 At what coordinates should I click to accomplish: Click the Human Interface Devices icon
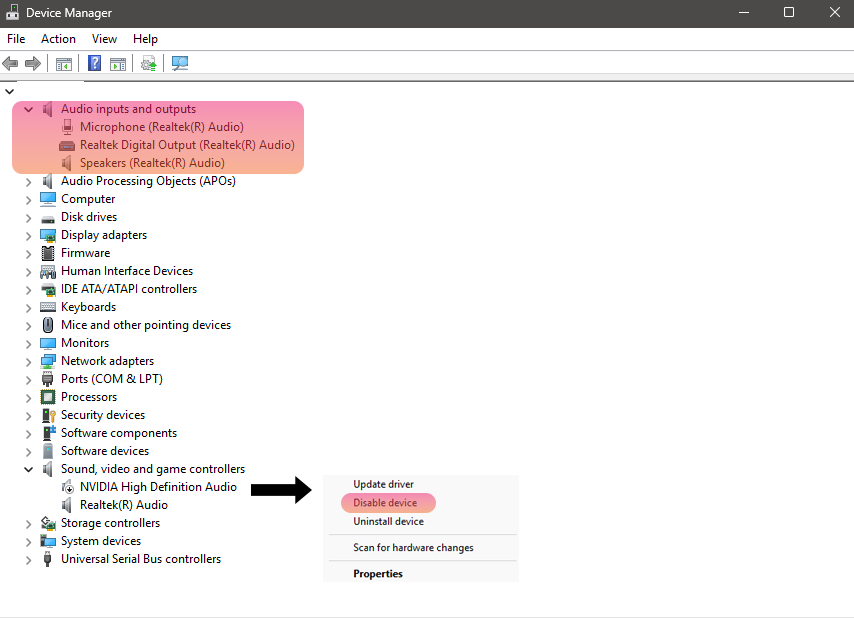(48, 271)
